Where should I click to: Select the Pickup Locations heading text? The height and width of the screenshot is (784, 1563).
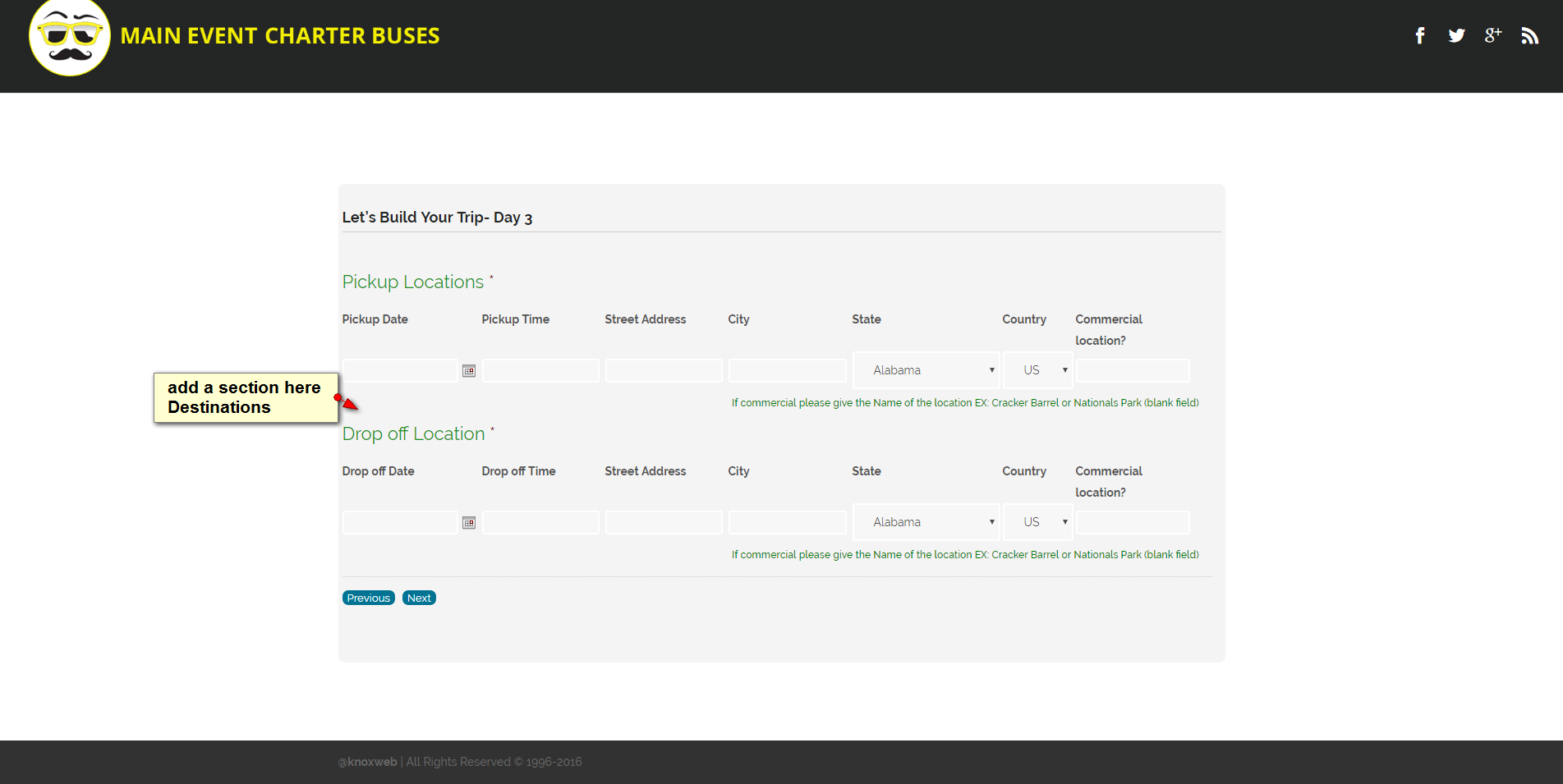(413, 282)
